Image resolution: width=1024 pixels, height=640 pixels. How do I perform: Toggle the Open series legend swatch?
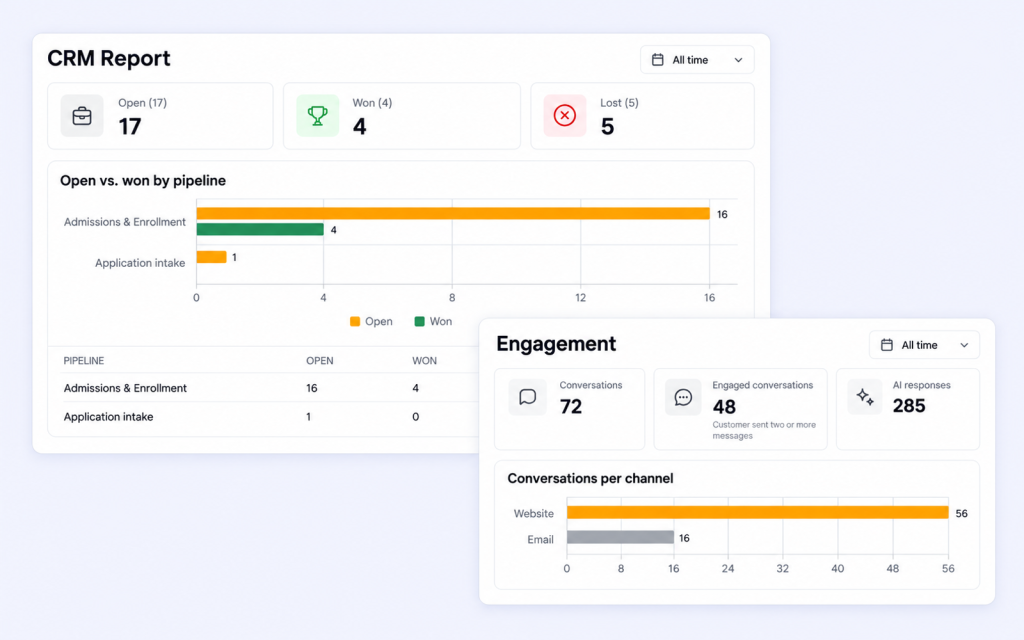pos(355,321)
